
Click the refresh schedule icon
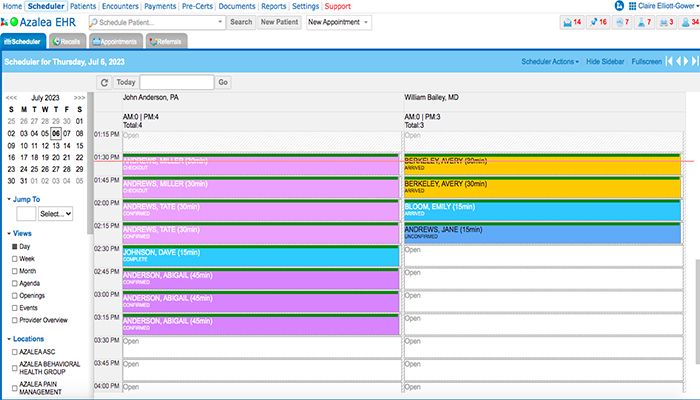[x=104, y=82]
